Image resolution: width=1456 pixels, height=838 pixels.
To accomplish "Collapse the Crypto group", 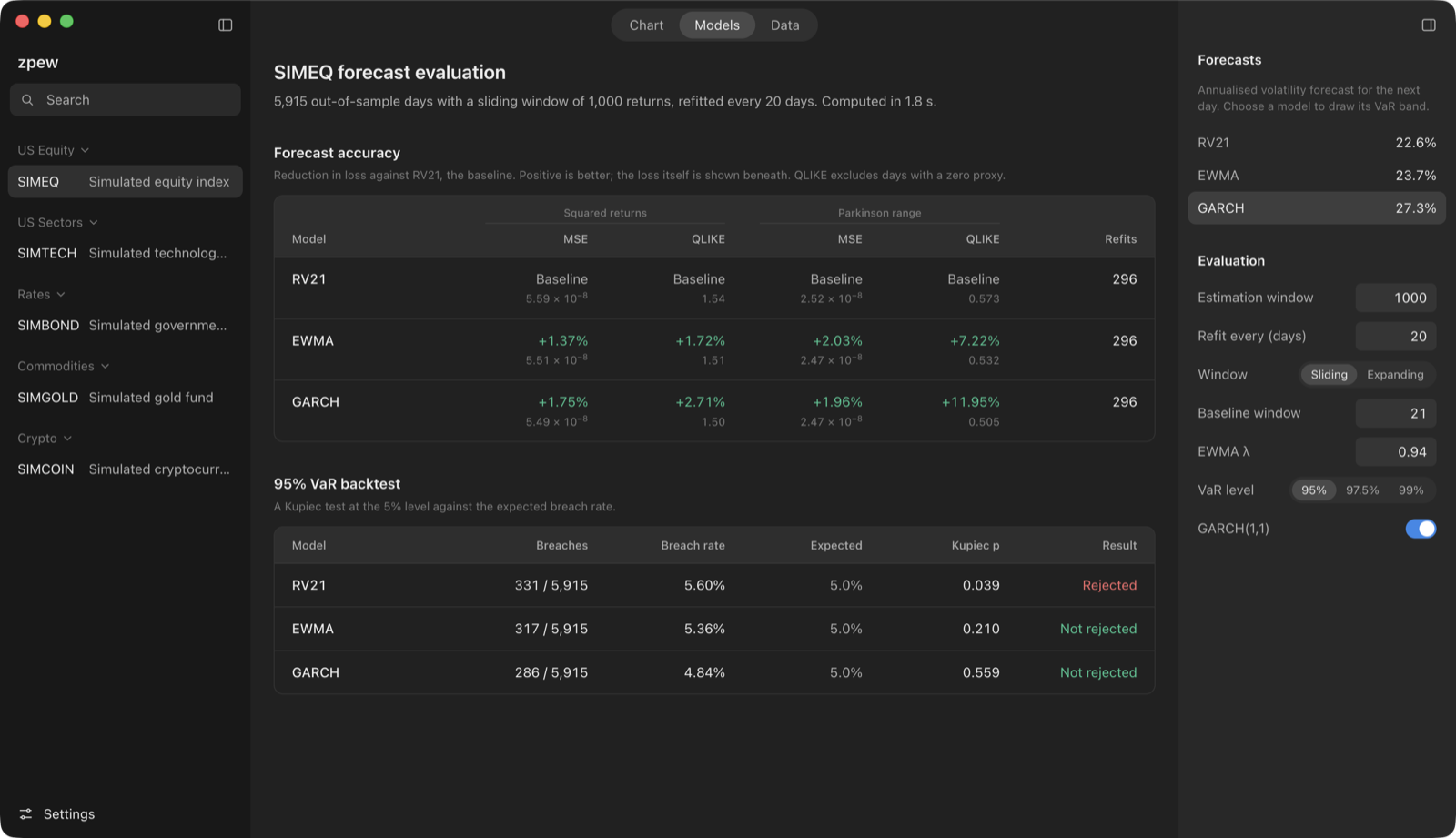I will click(x=45, y=438).
